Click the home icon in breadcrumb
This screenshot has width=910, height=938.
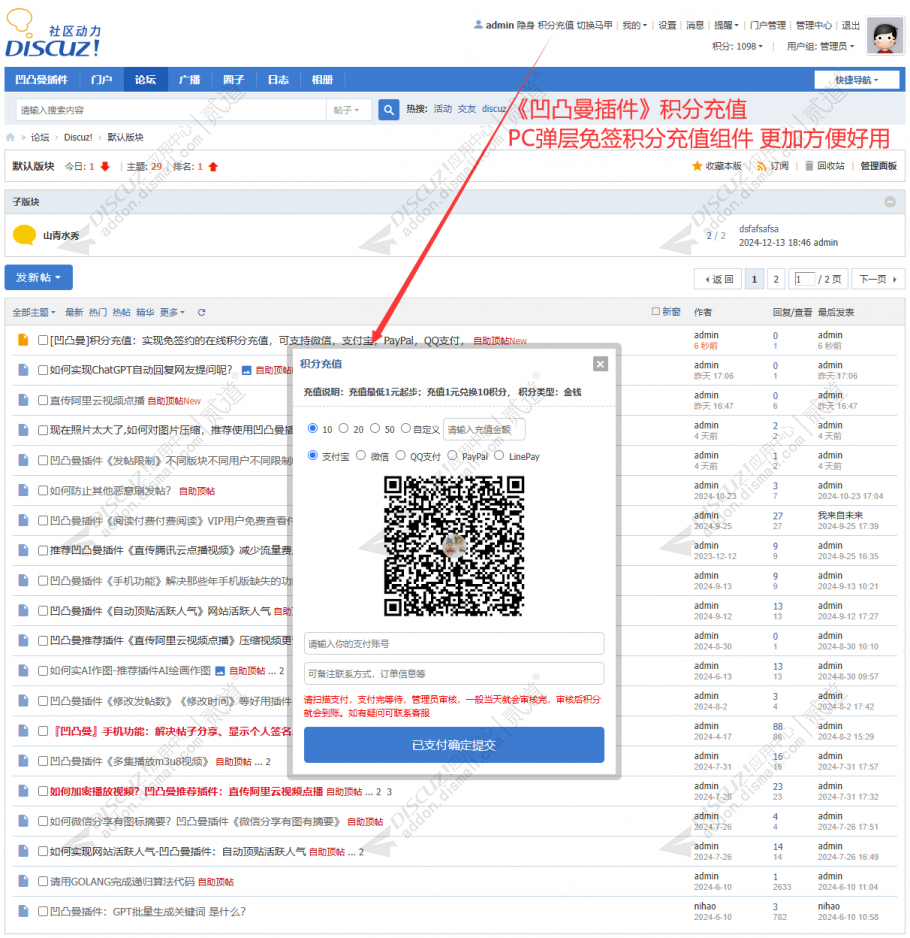[x=10, y=137]
